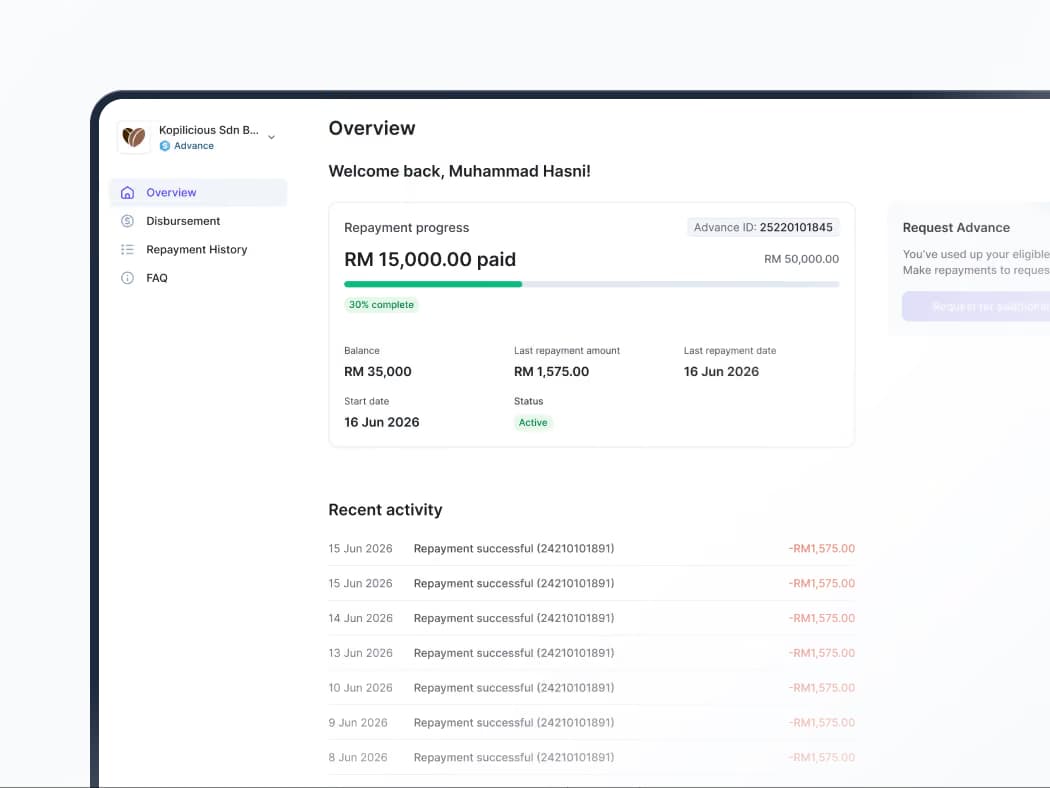Open the 14 Jun 2026 repayment row
Image resolution: width=1050 pixels, height=788 pixels.
point(591,619)
